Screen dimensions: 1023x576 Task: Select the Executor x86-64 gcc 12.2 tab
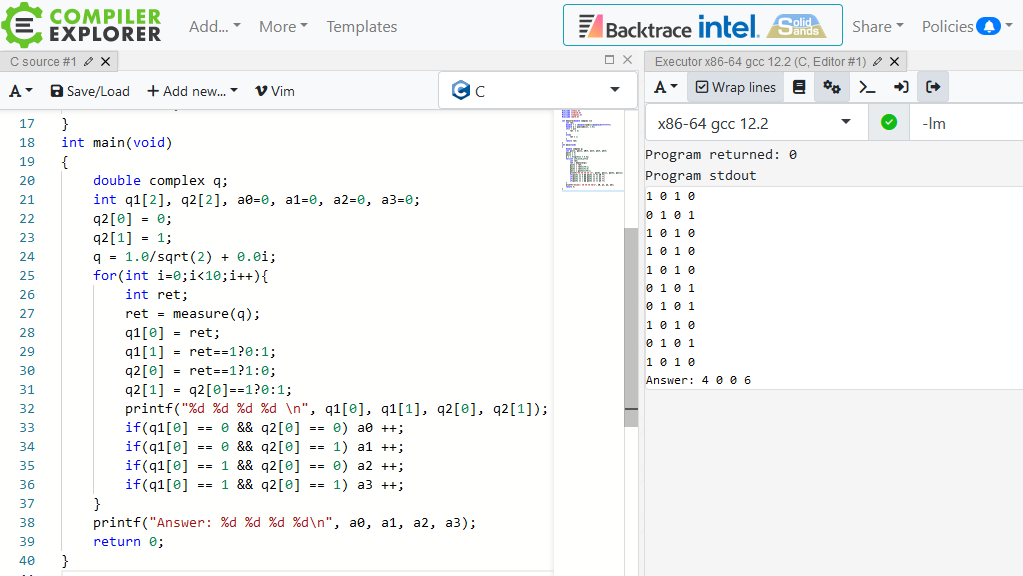point(760,62)
